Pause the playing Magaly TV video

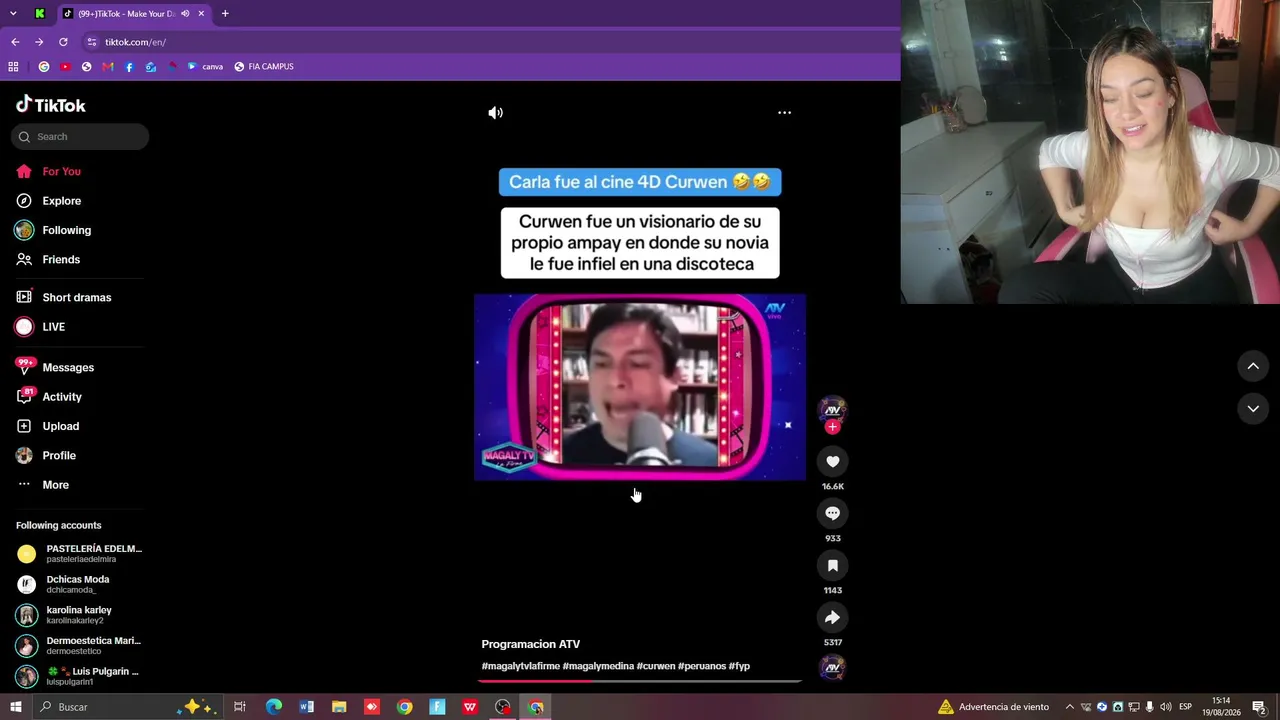pyautogui.click(x=640, y=387)
